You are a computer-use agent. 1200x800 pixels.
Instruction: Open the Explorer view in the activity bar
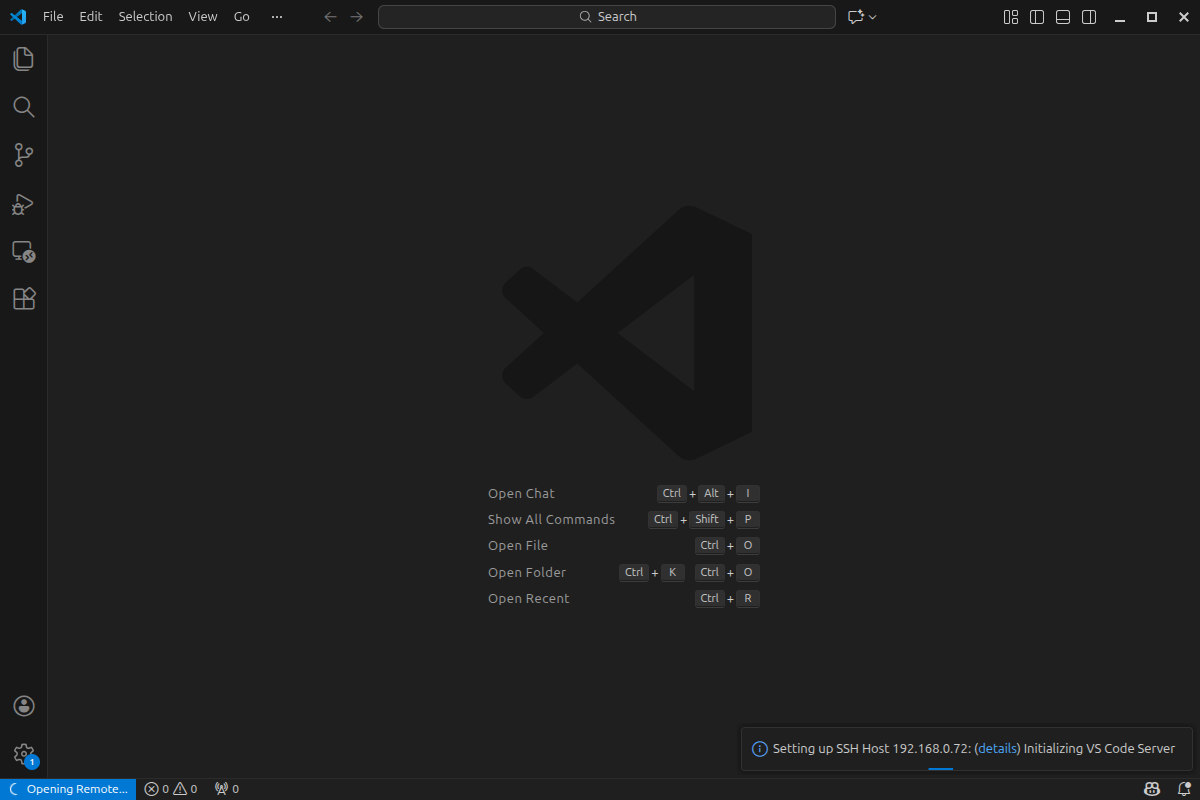[x=24, y=59]
